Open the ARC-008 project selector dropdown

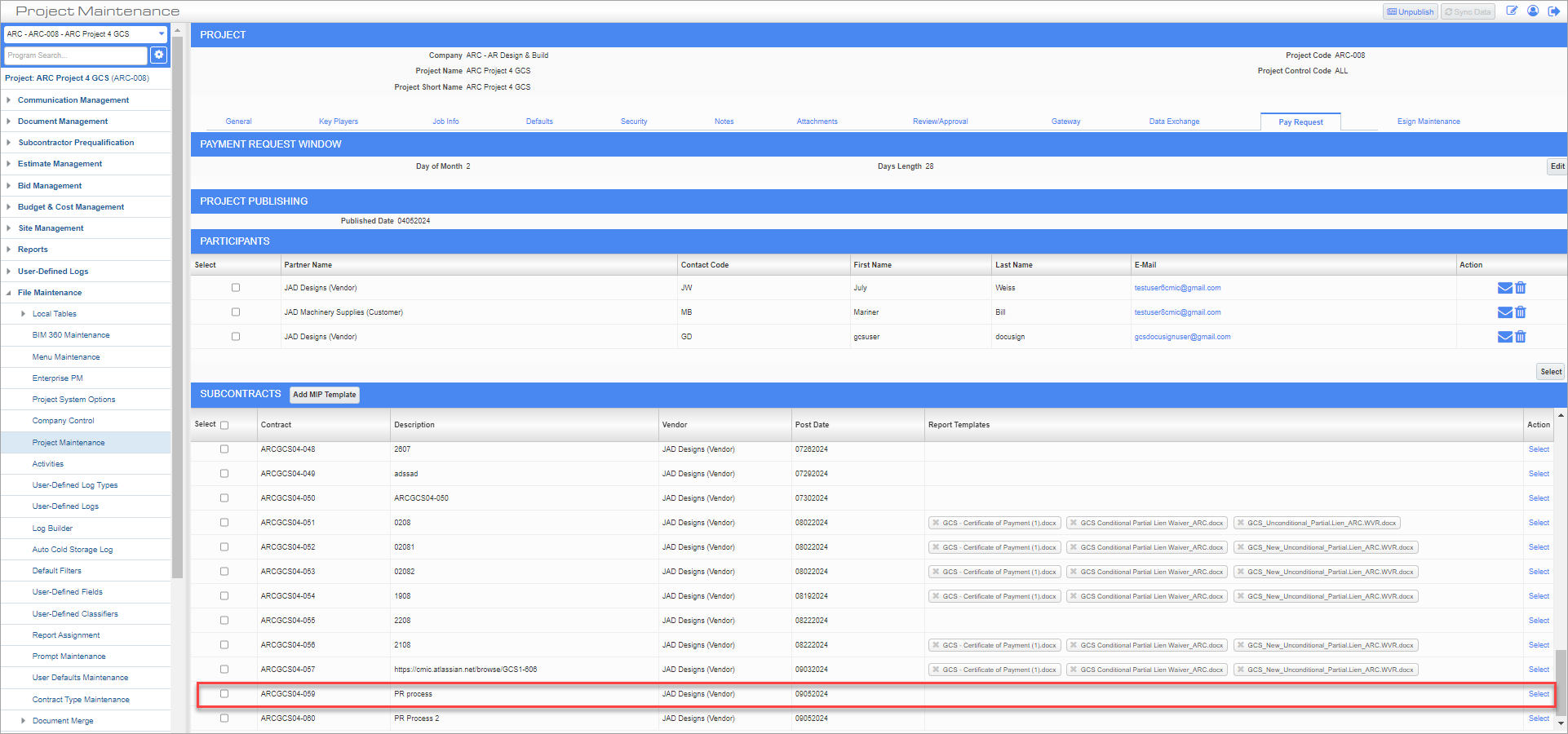click(x=86, y=34)
